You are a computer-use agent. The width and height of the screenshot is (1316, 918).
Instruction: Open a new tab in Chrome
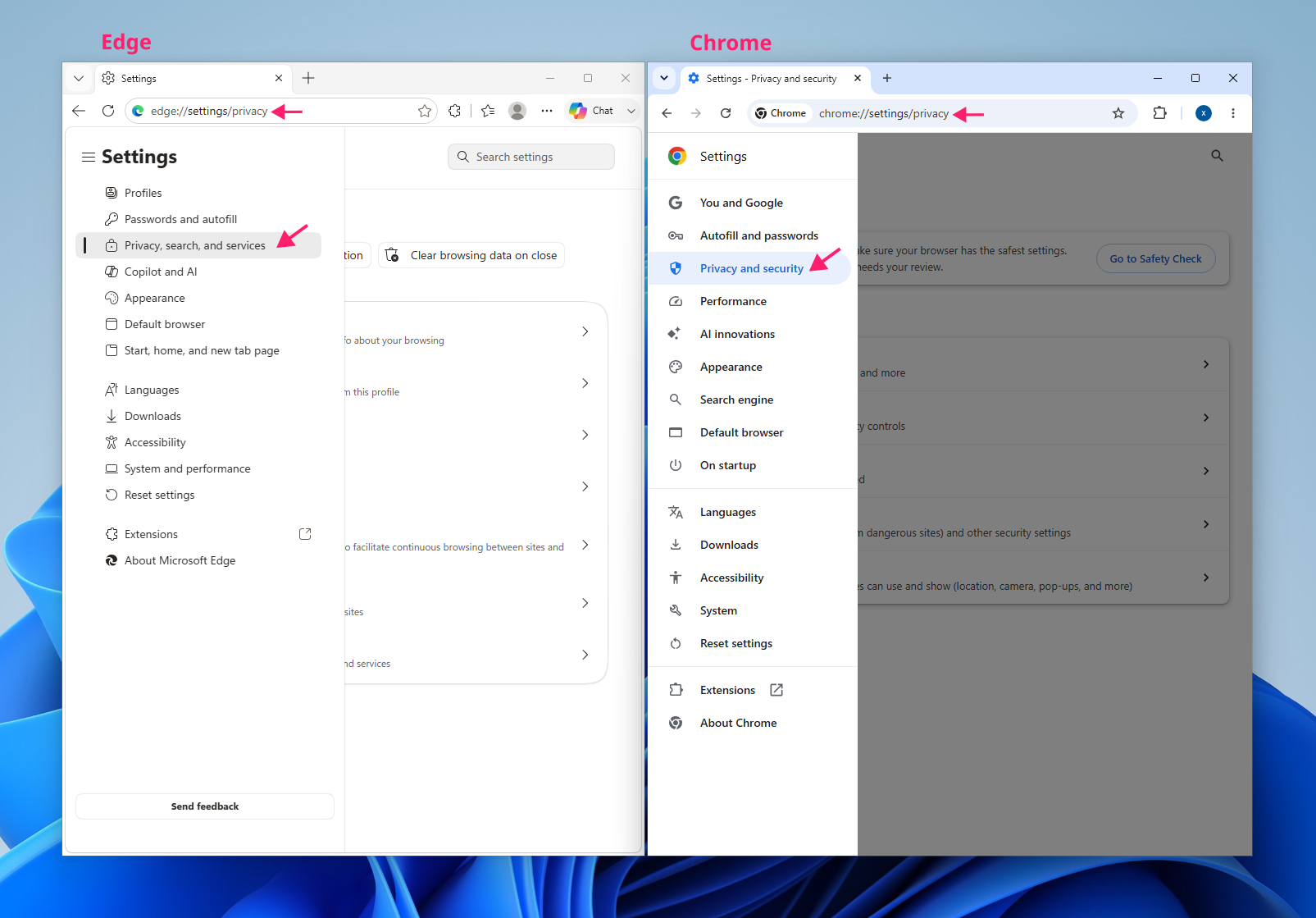(x=887, y=78)
